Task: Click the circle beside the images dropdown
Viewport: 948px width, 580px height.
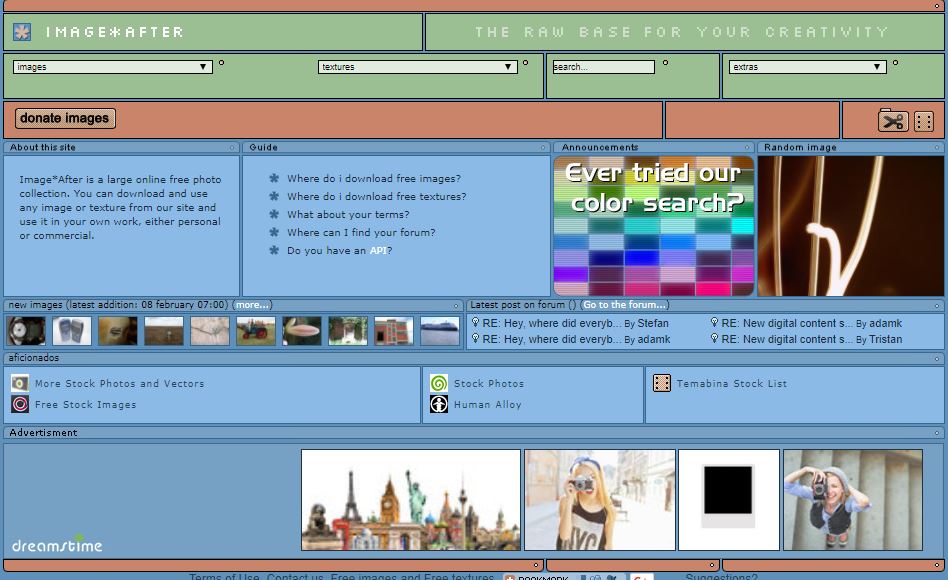Action: click(221, 62)
